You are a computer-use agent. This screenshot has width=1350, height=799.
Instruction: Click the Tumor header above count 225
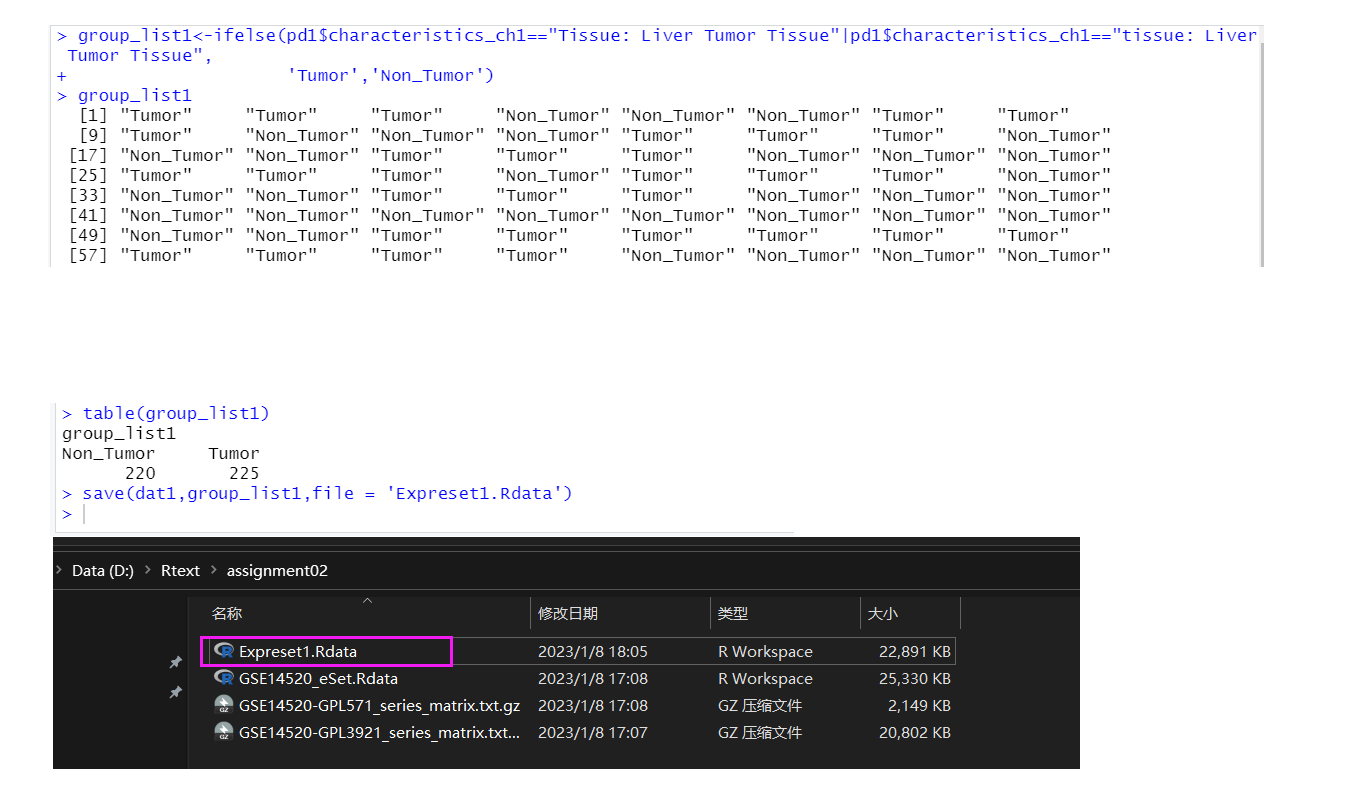pos(234,453)
